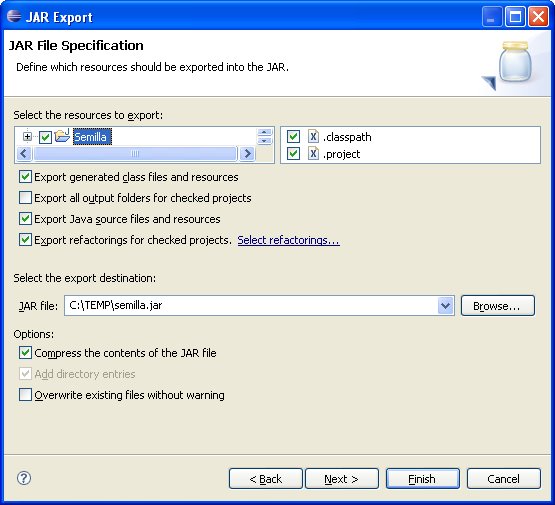Select the .classpath file name
The height and width of the screenshot is (505, 555).
click(347, 137)
